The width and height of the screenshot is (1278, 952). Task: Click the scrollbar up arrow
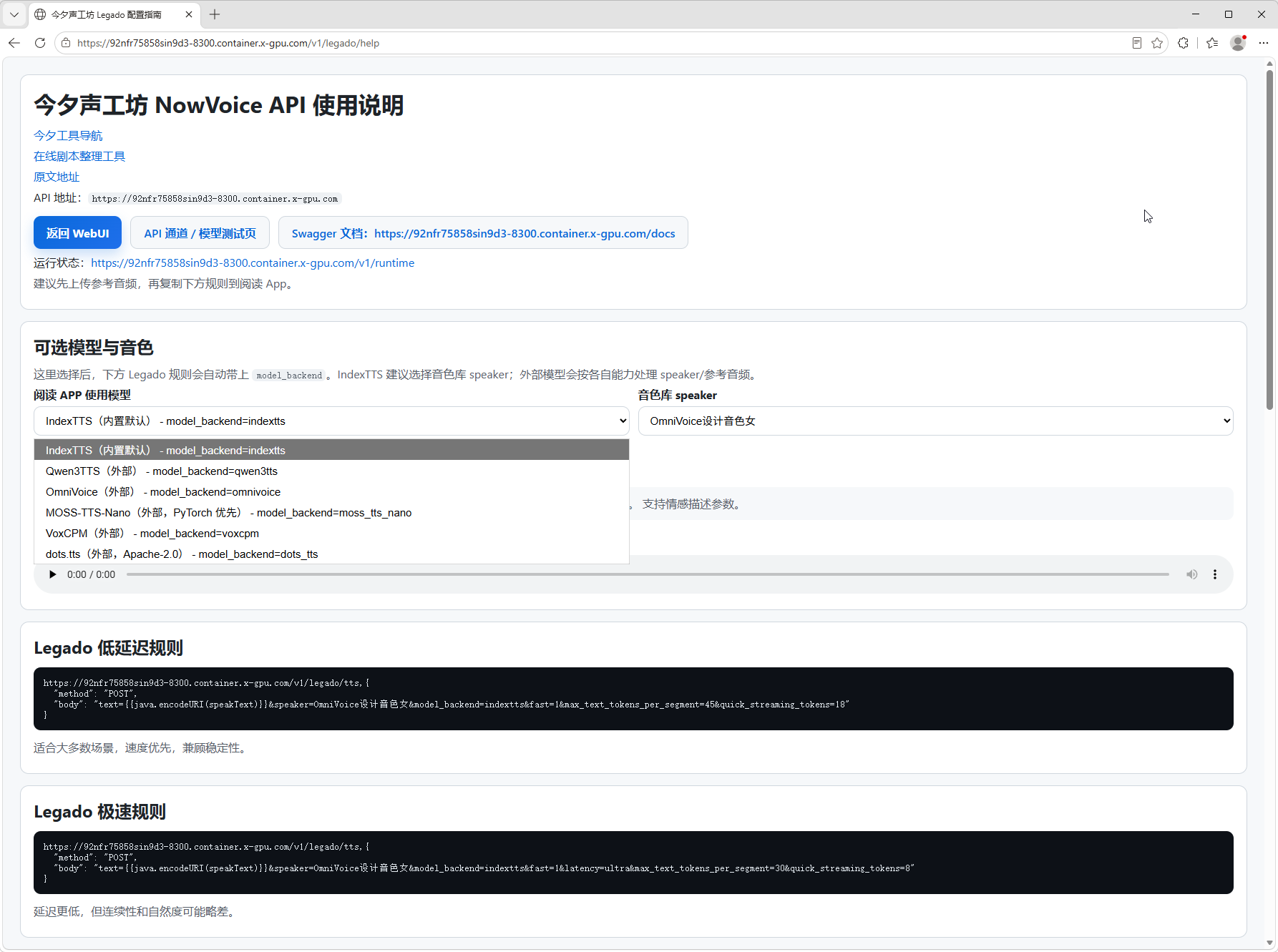[1270, 64]
